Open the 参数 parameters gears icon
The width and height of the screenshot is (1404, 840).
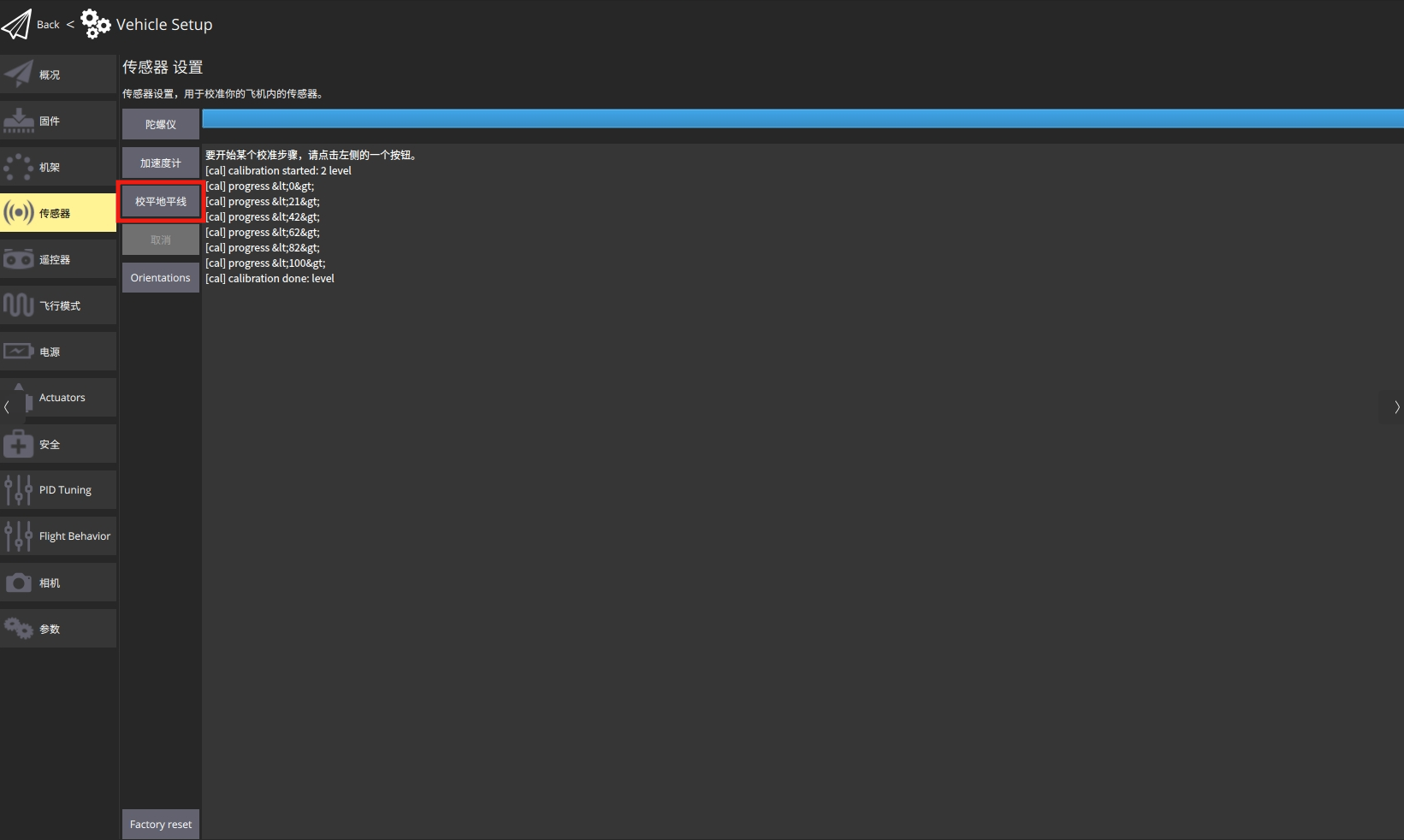(19, 629)
